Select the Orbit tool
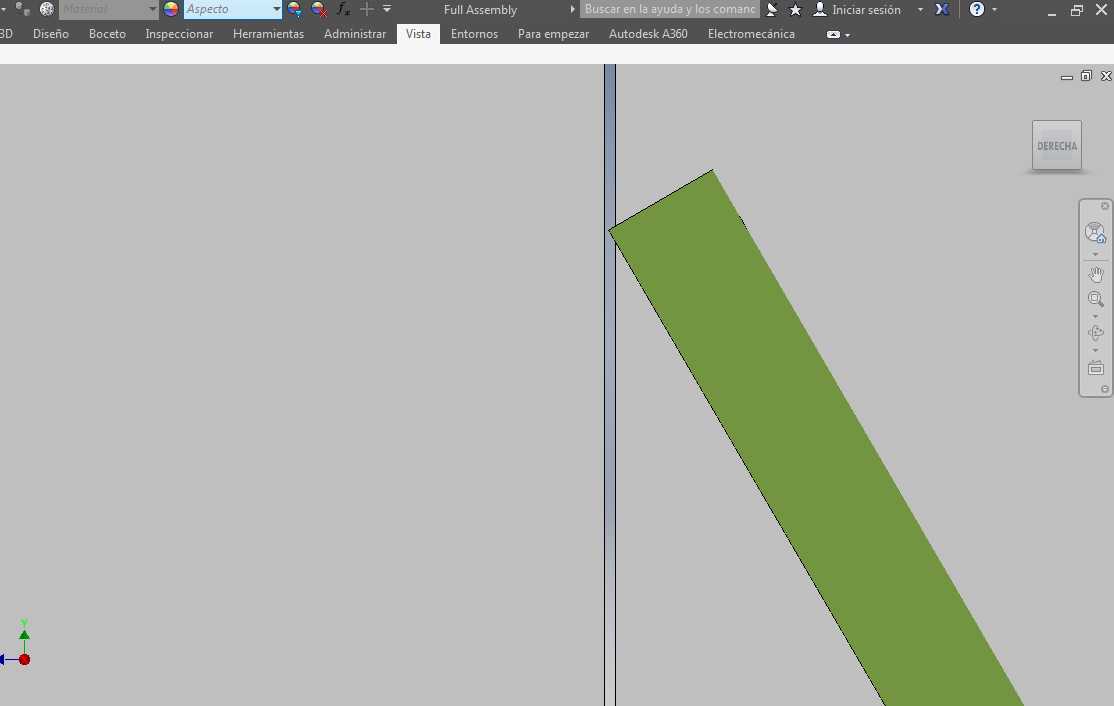This screenshot has width=1114, height=706. pyautogui.click(x=1096, y=332)
